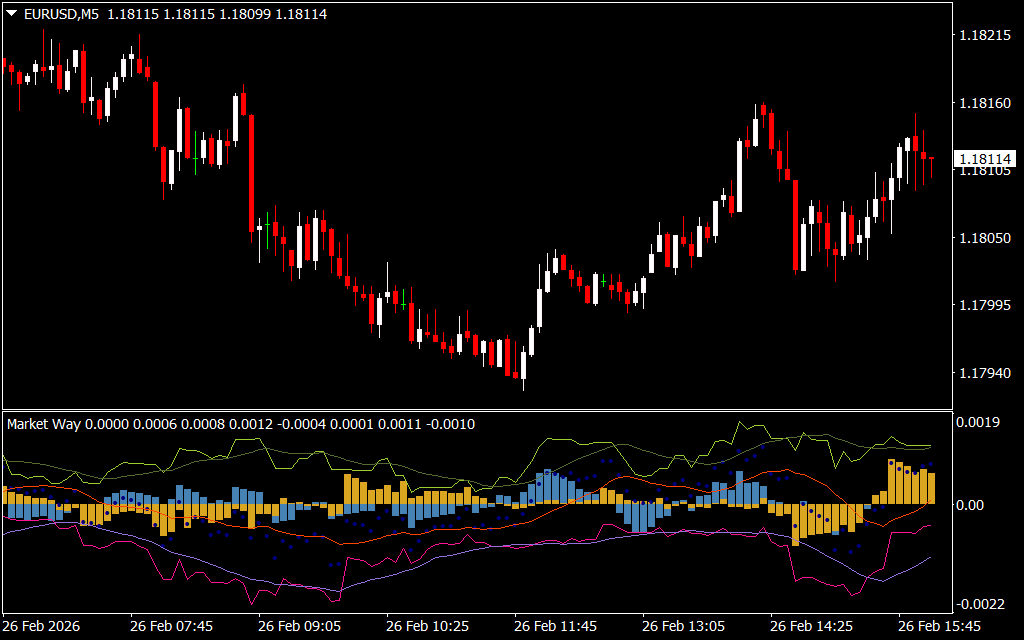Screen dimensions: 1024x640
Task: Click the 26 Feb 2026 date label
Action: click(43, 626)
